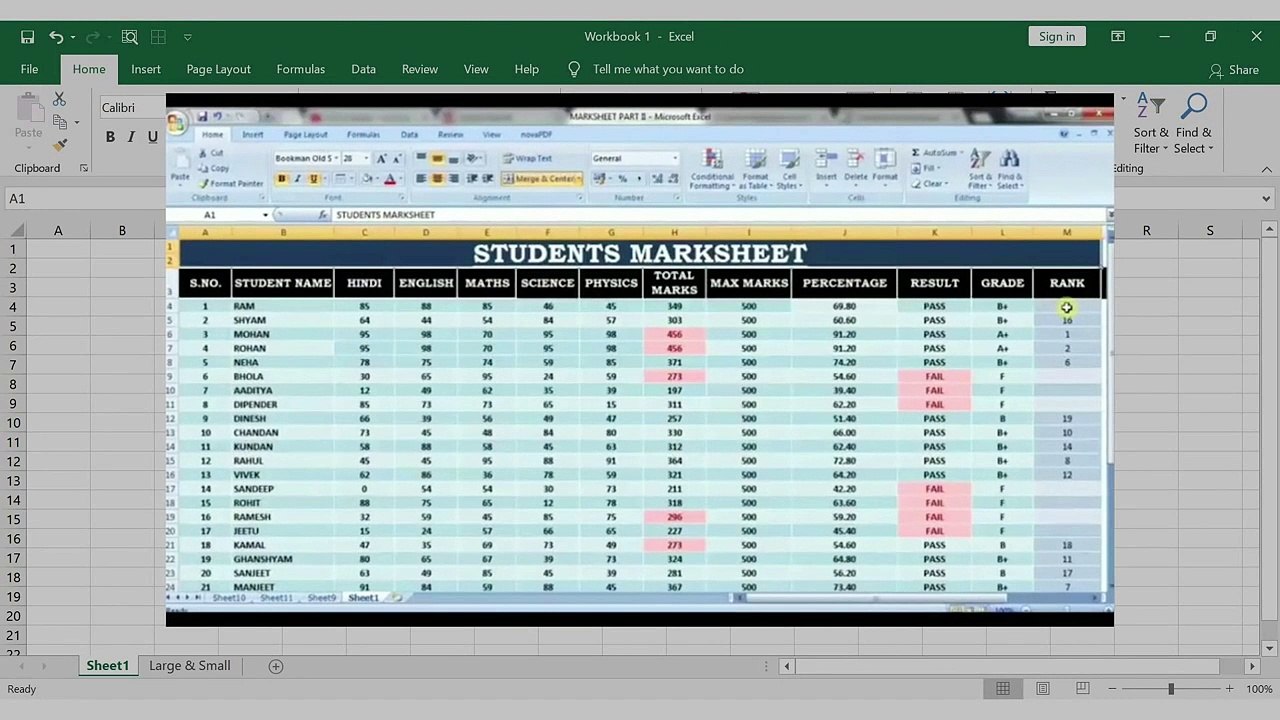Switch to the Formulas ribbon tab

(x=301, y=69)
